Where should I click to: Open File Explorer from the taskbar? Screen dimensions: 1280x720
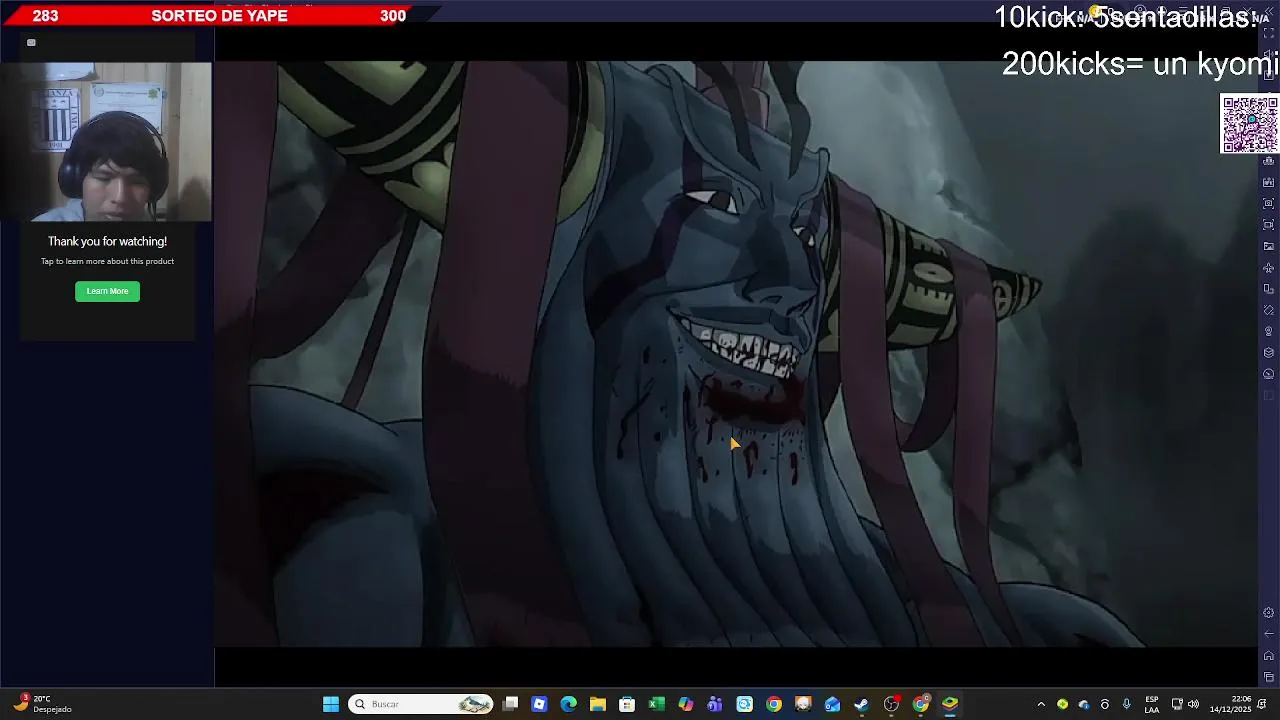pyautogui.click(x=598, y=704)
